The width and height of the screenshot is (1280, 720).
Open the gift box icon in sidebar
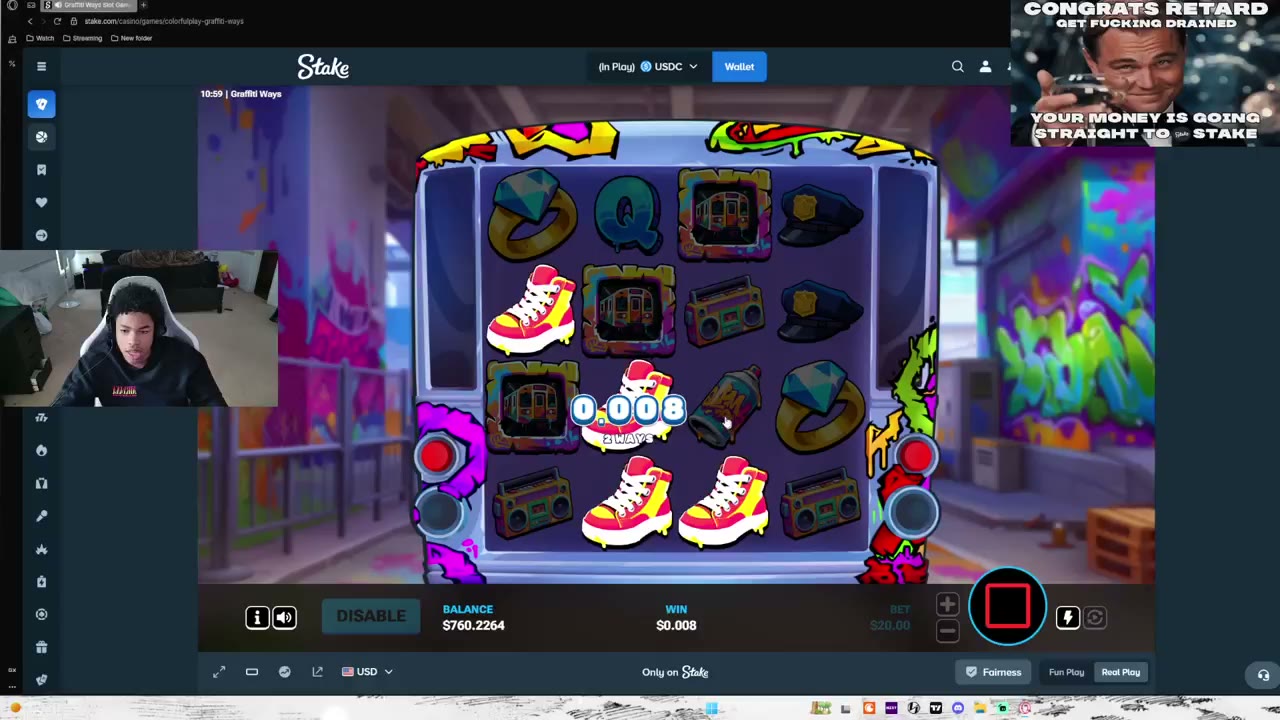(41, 647)
